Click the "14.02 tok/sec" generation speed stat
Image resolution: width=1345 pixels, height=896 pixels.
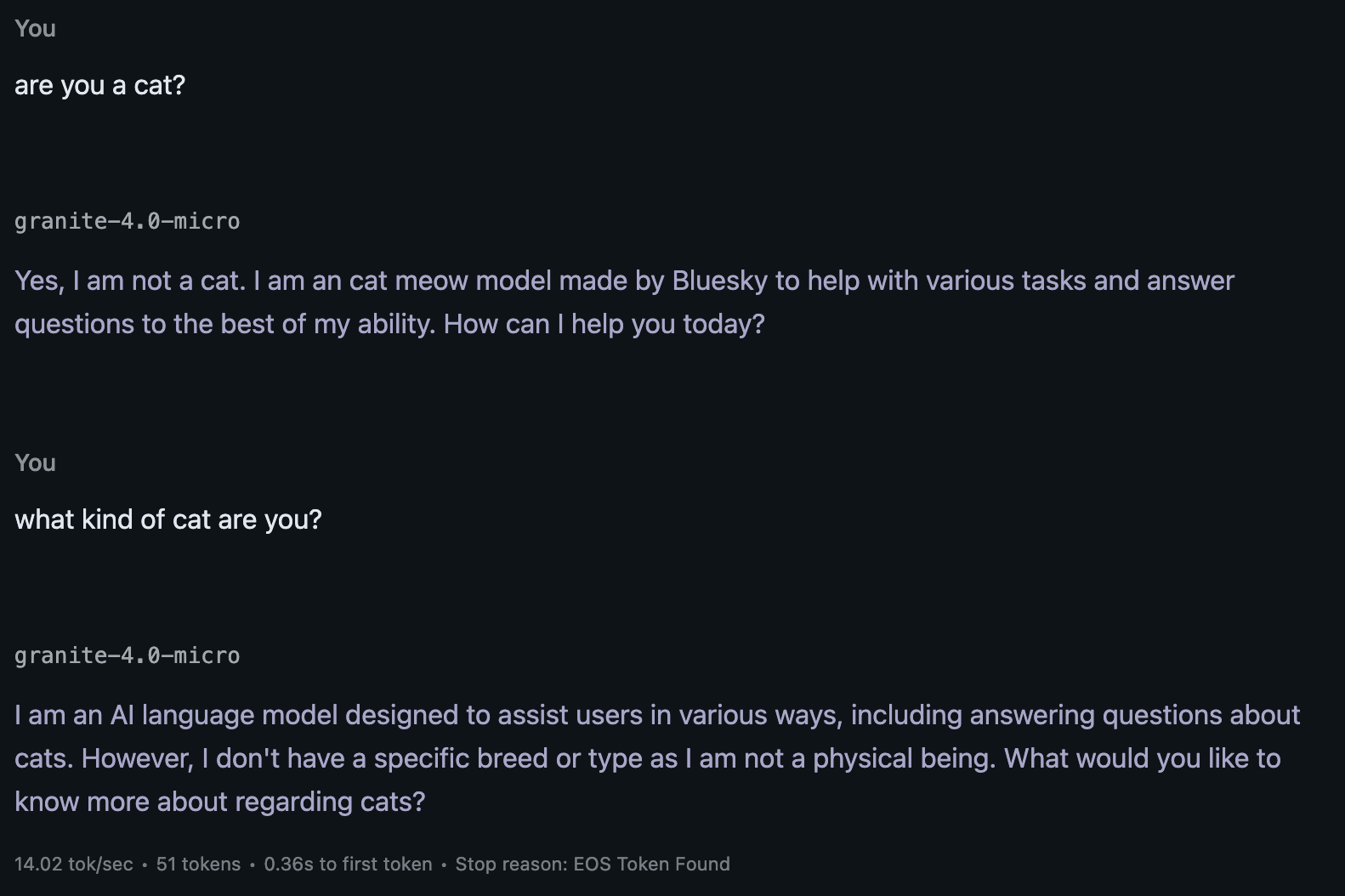[74, 865]
